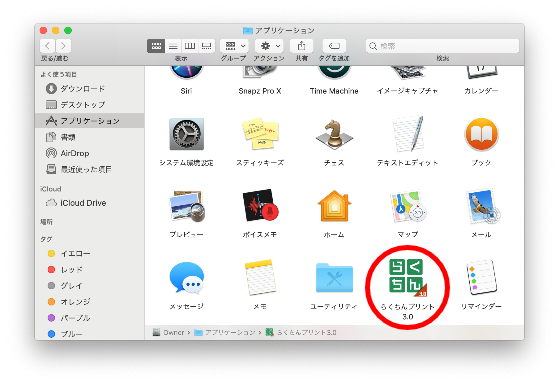Select AirDrop in the sidebar
Screen dimensions: 559x386
pyautogui.click(x=90, y=153)
